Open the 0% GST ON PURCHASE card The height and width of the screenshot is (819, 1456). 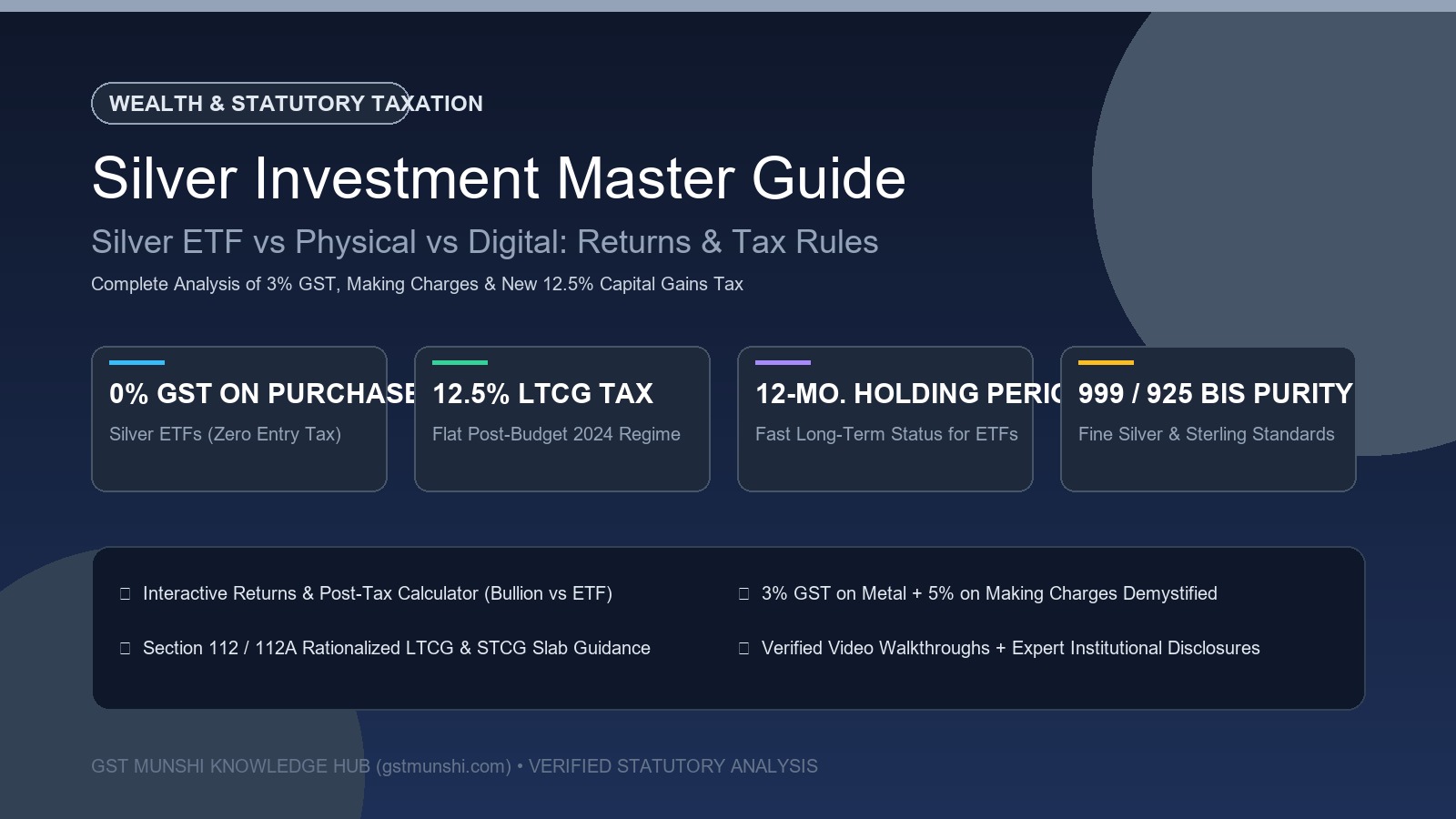point(239,419)
